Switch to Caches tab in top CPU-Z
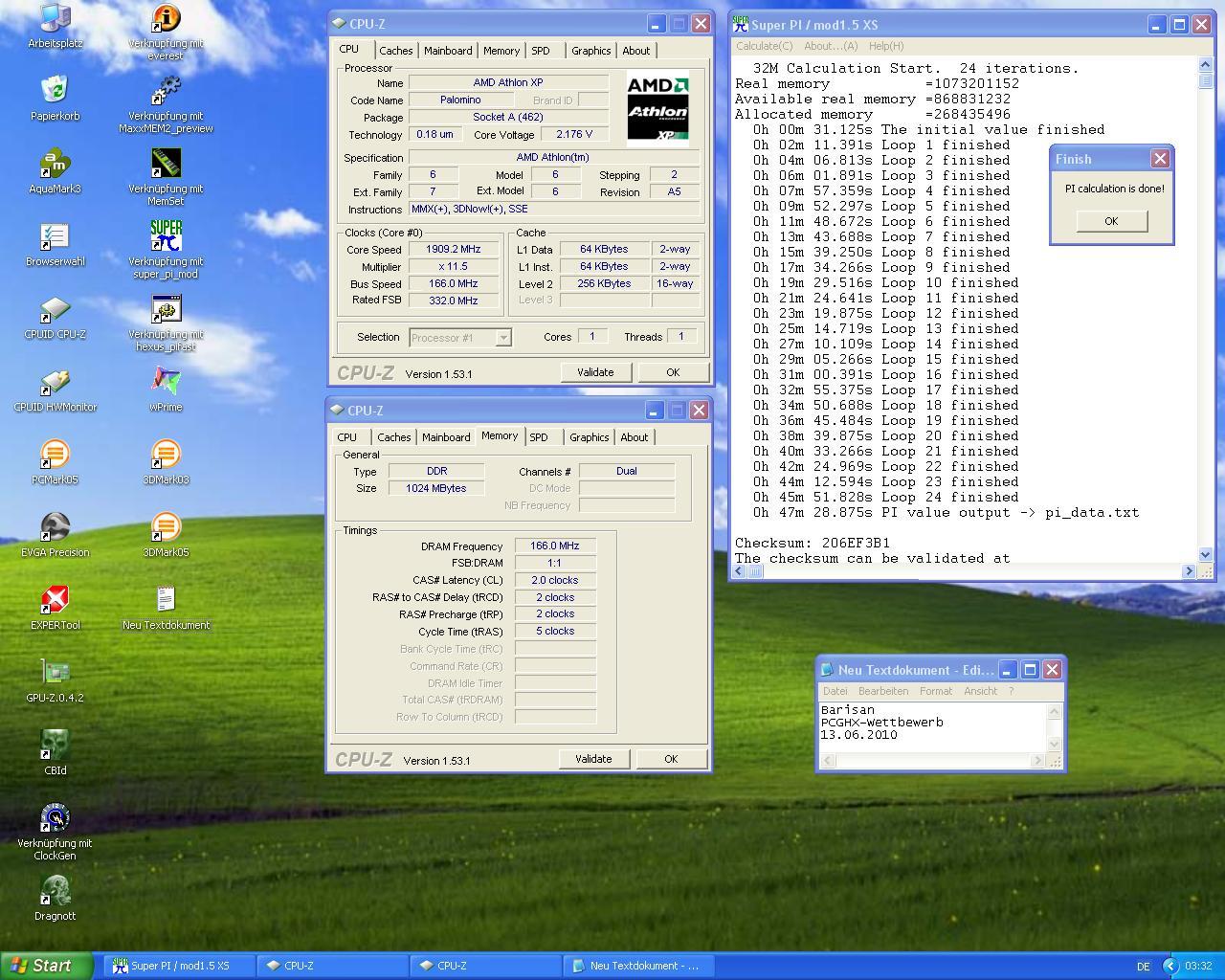 pyautogui.click(x=395, y=51)
